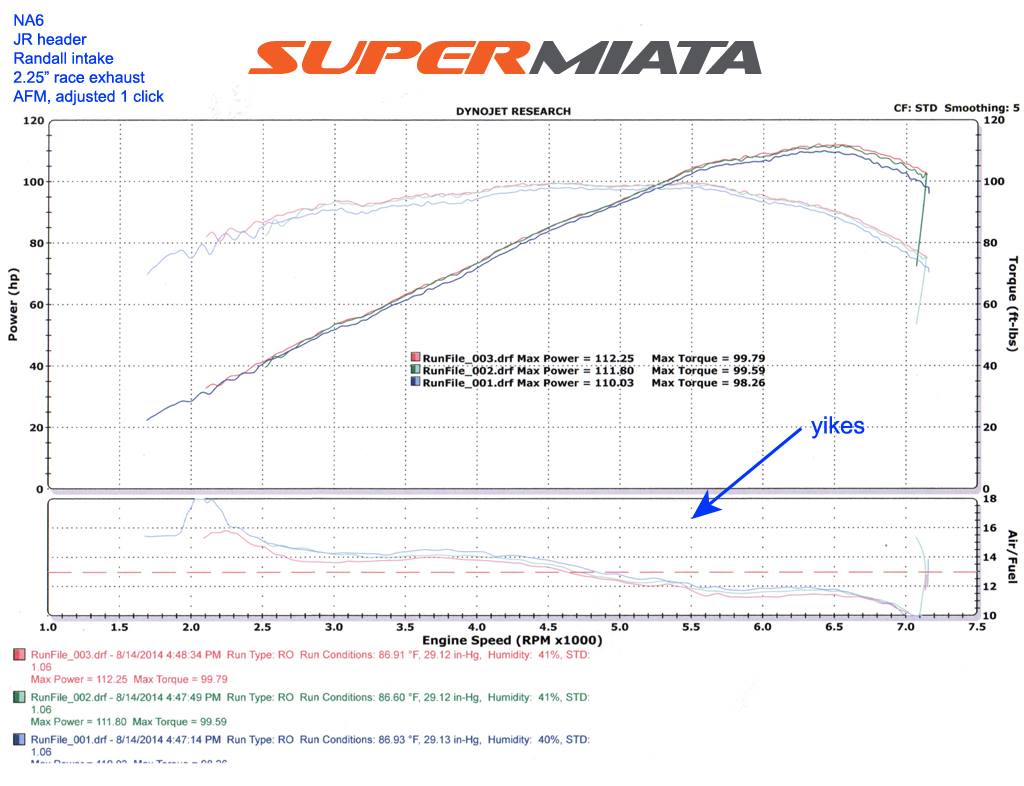Click the 'yikes' annotation label
Screen dimensions: 1024x786
tap(837, 426)
